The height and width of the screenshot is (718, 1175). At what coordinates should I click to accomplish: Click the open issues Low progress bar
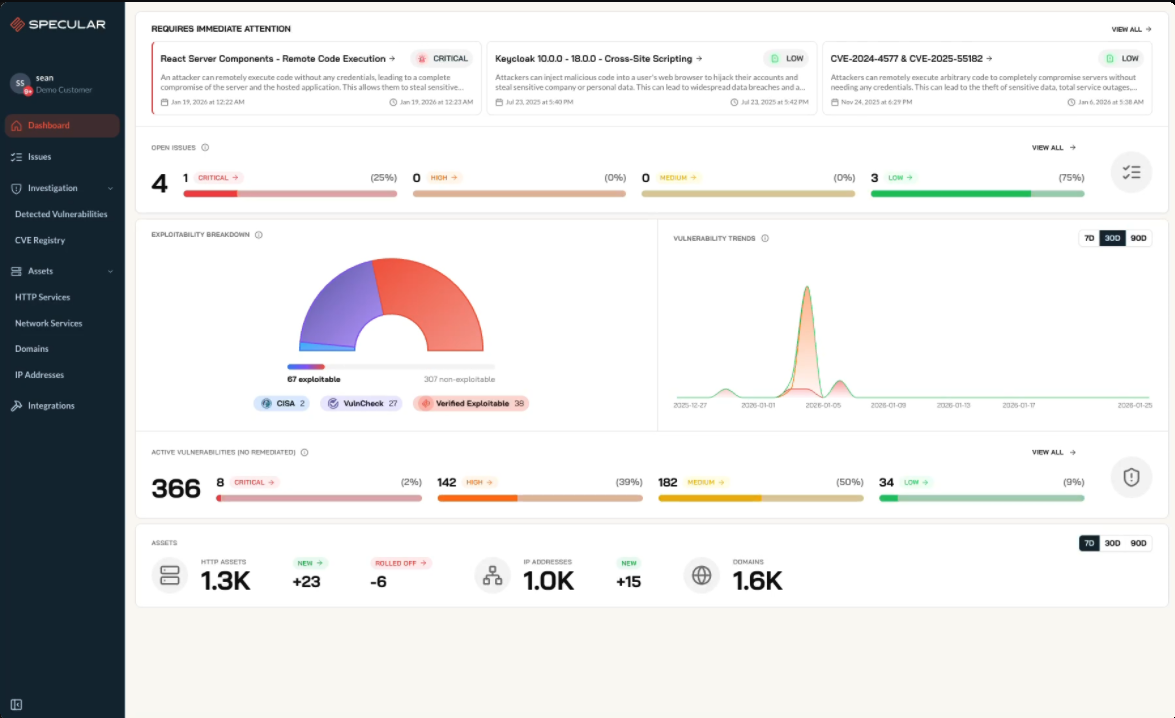[x=977, y=193]
